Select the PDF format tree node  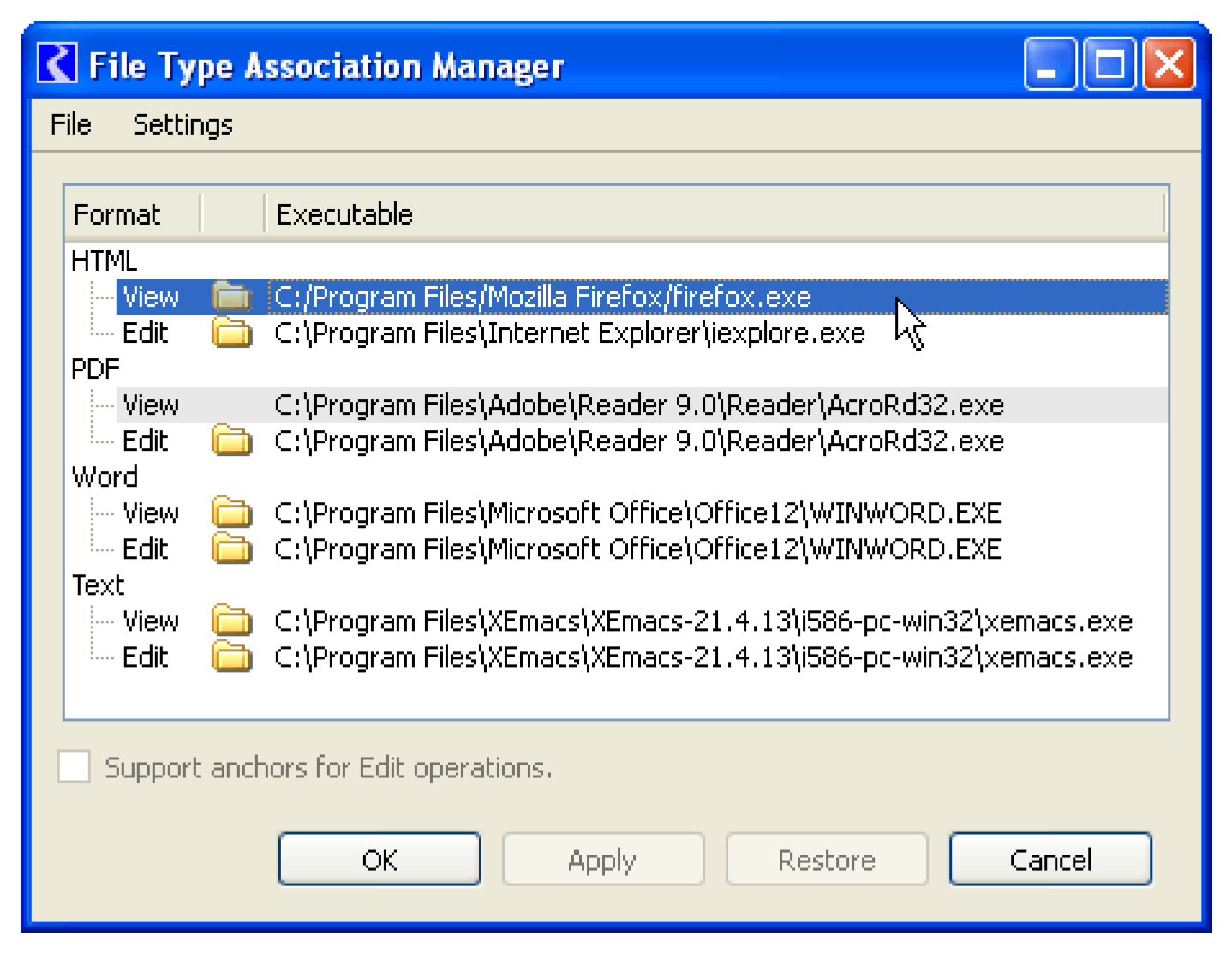[95, 369]
